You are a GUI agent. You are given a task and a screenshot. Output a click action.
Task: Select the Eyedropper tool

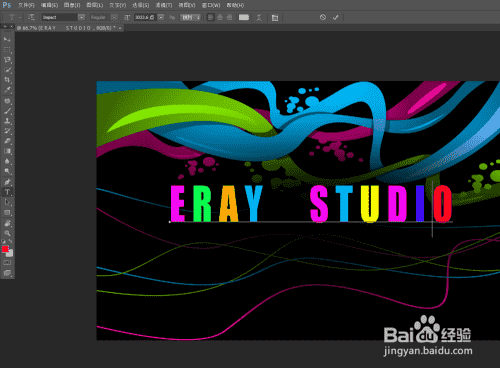7,90
